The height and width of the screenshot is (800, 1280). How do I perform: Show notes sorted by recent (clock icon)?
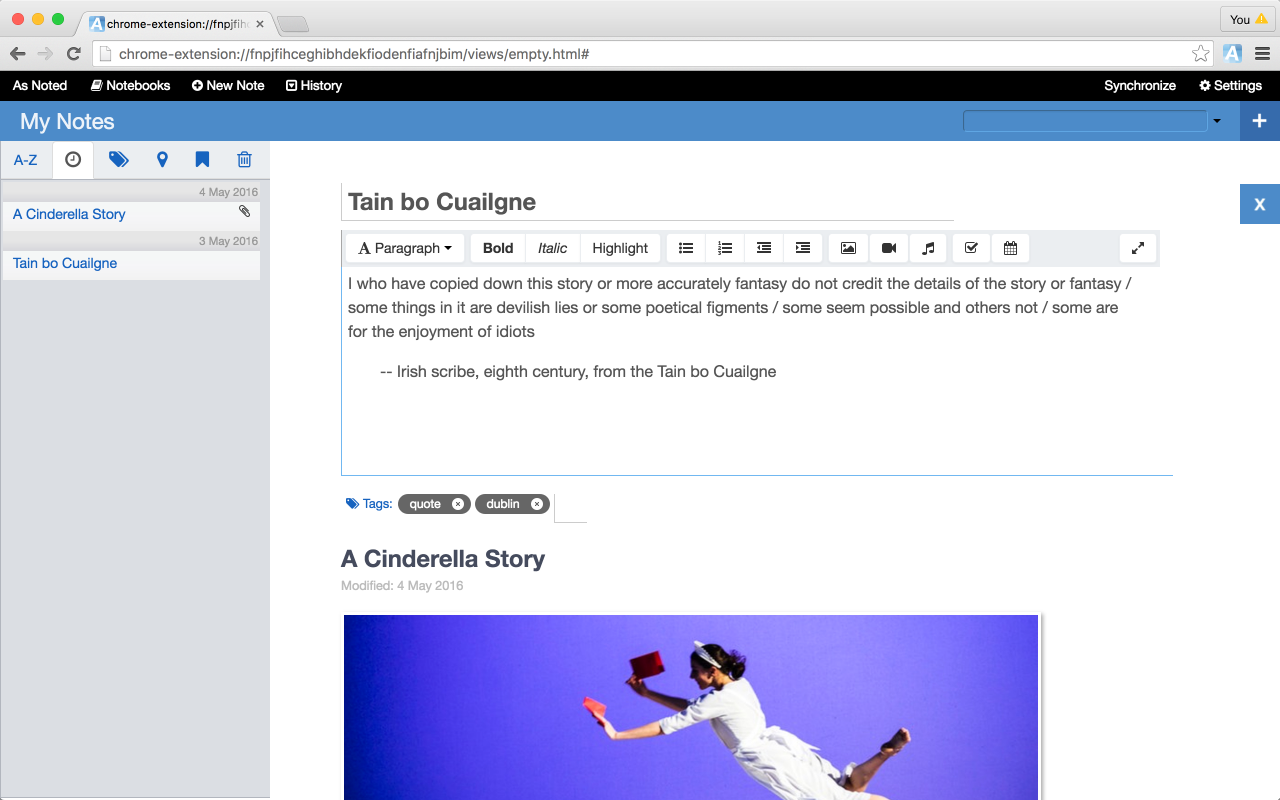73,160
